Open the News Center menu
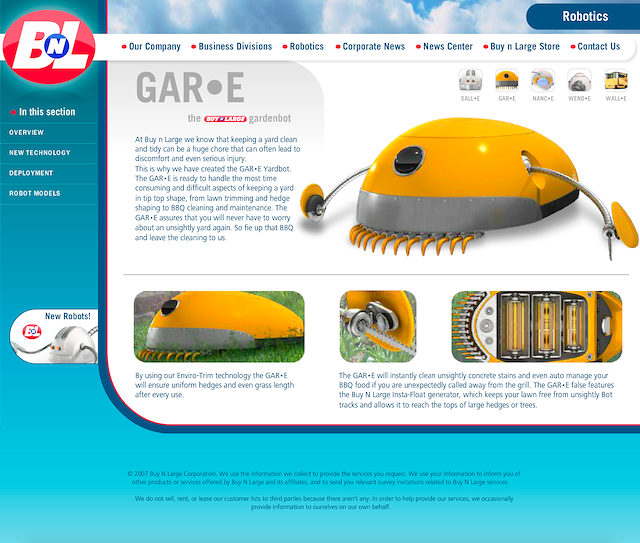Image resolution: width=640 pixels, height=543 pixels. [444, 47]
